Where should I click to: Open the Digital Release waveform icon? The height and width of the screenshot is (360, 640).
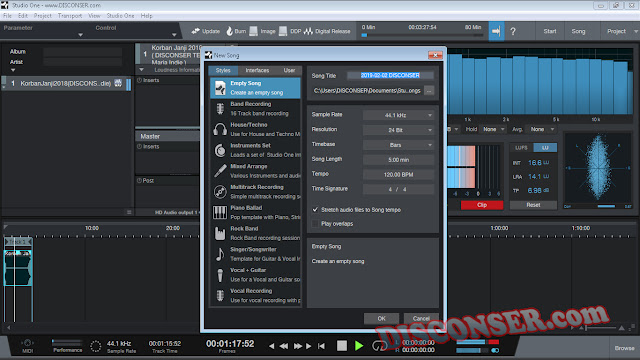(x=308, y=31)
